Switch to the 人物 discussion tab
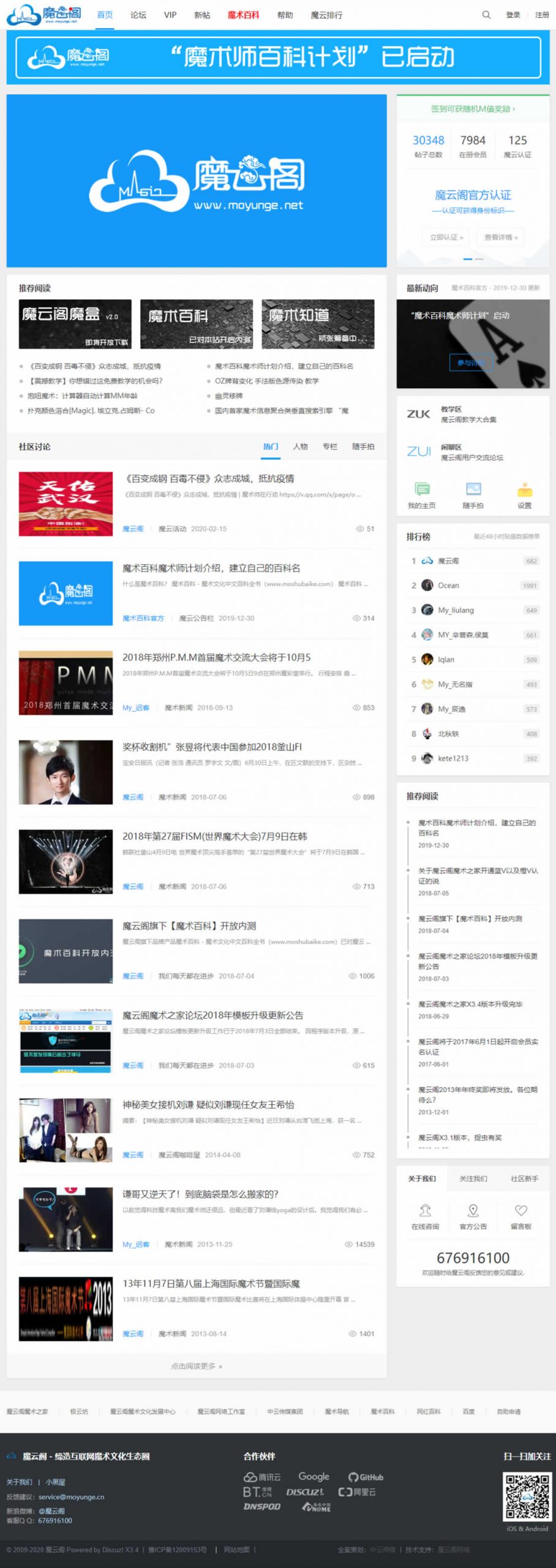The height and width of the screenshot is (1568, 556). tap(300, 447)
